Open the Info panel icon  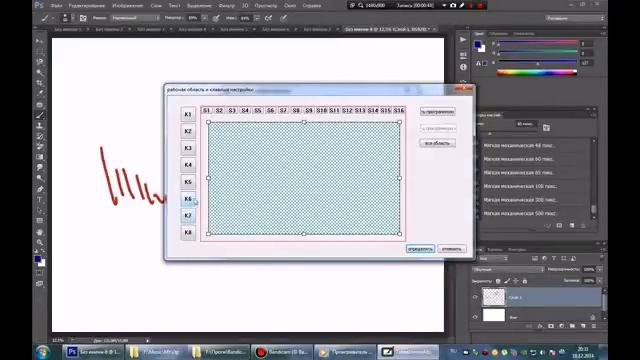click(x=463, y=67)
